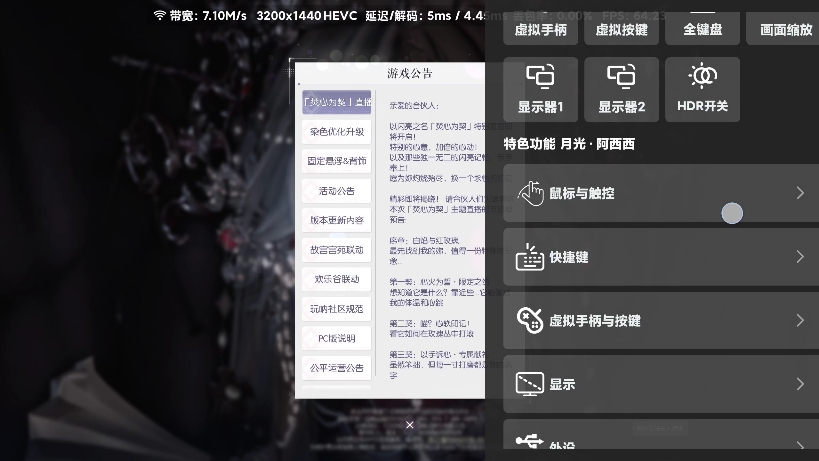819x461 pixels.
Task: Tap the 虚拟按键 button
Action: click(x=622, y=30)
